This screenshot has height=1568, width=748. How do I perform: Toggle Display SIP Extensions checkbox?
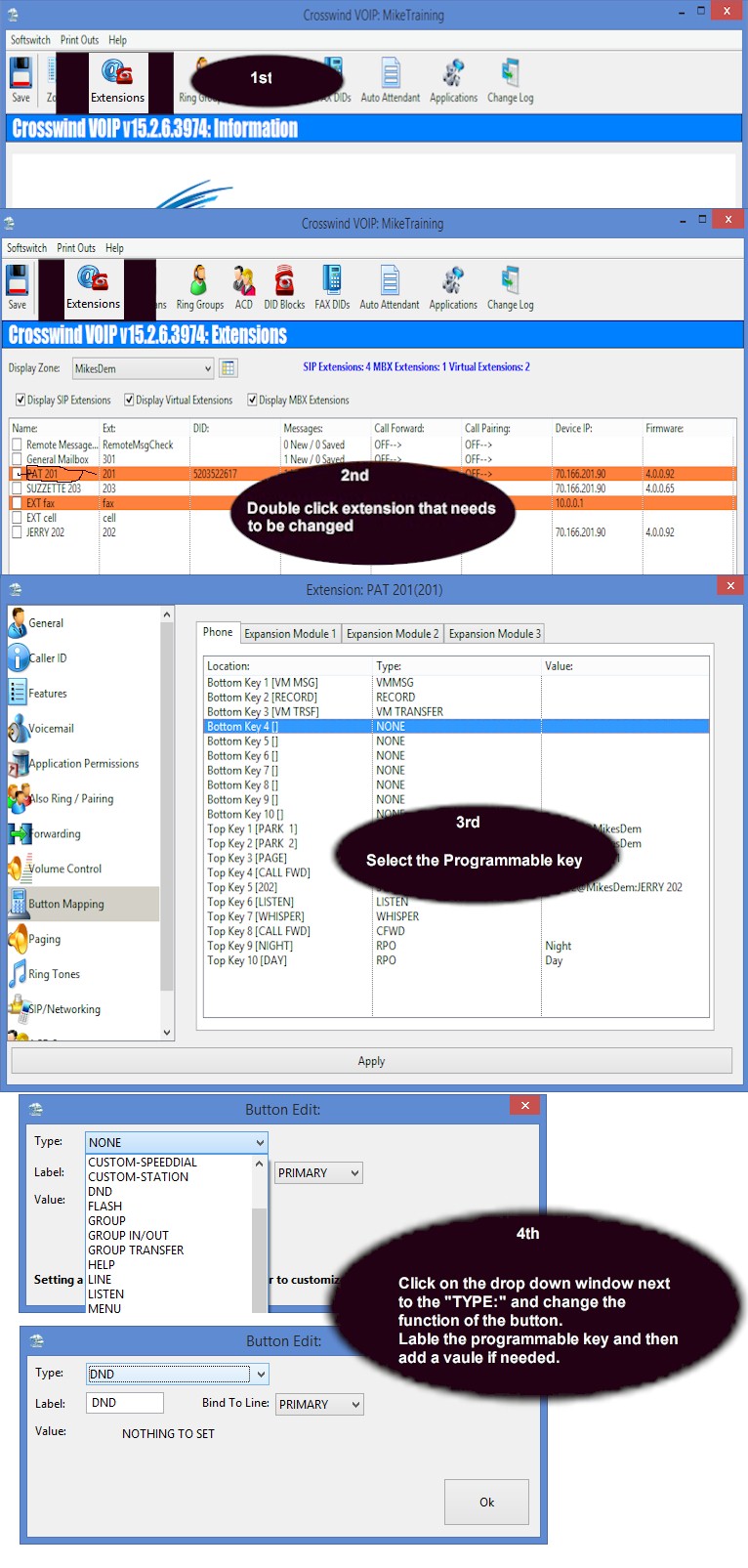21,400
